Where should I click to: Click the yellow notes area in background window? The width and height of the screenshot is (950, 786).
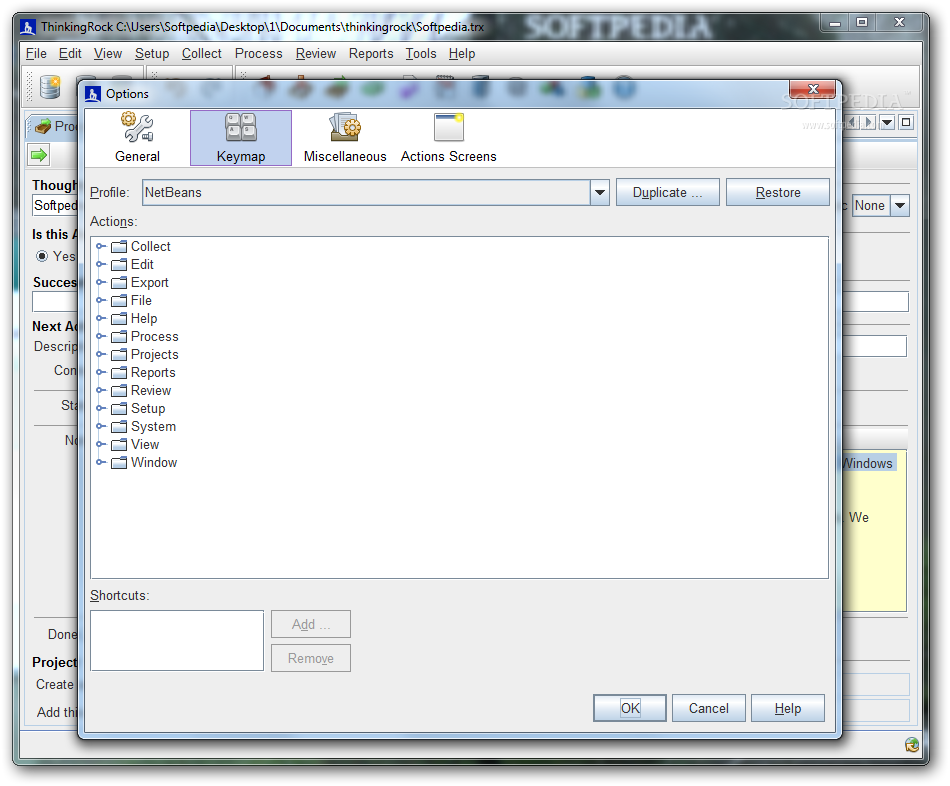(x=874, y=531)
